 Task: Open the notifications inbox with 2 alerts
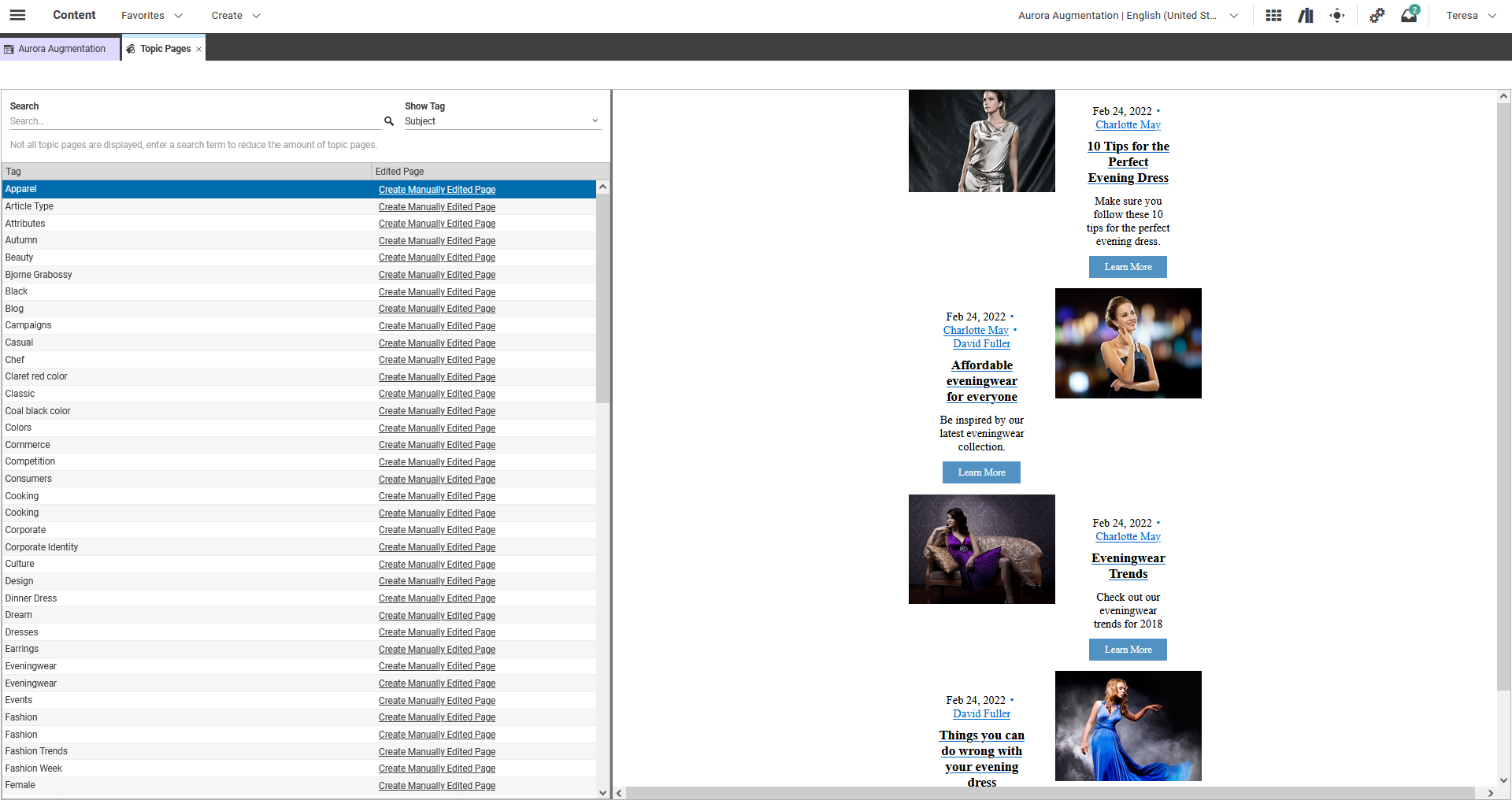[x=1409, y=15]
